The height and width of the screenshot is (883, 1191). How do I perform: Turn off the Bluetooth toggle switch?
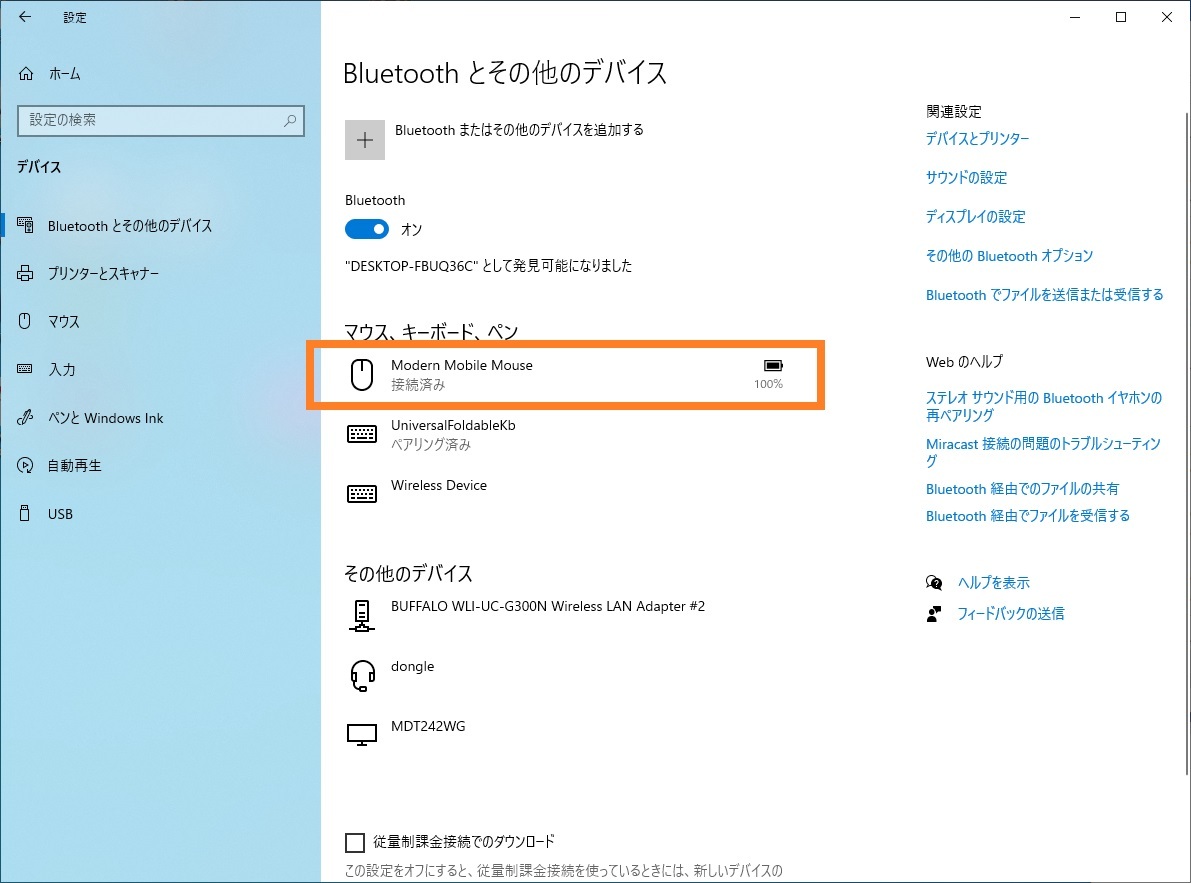click(x=367, y=229)
